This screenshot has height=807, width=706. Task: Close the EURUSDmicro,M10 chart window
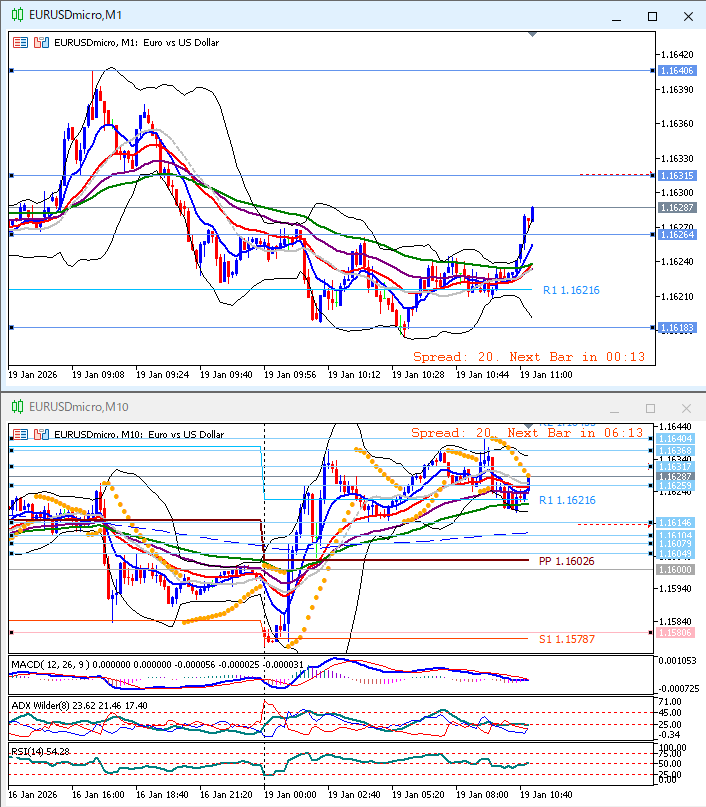coord(686,408)
